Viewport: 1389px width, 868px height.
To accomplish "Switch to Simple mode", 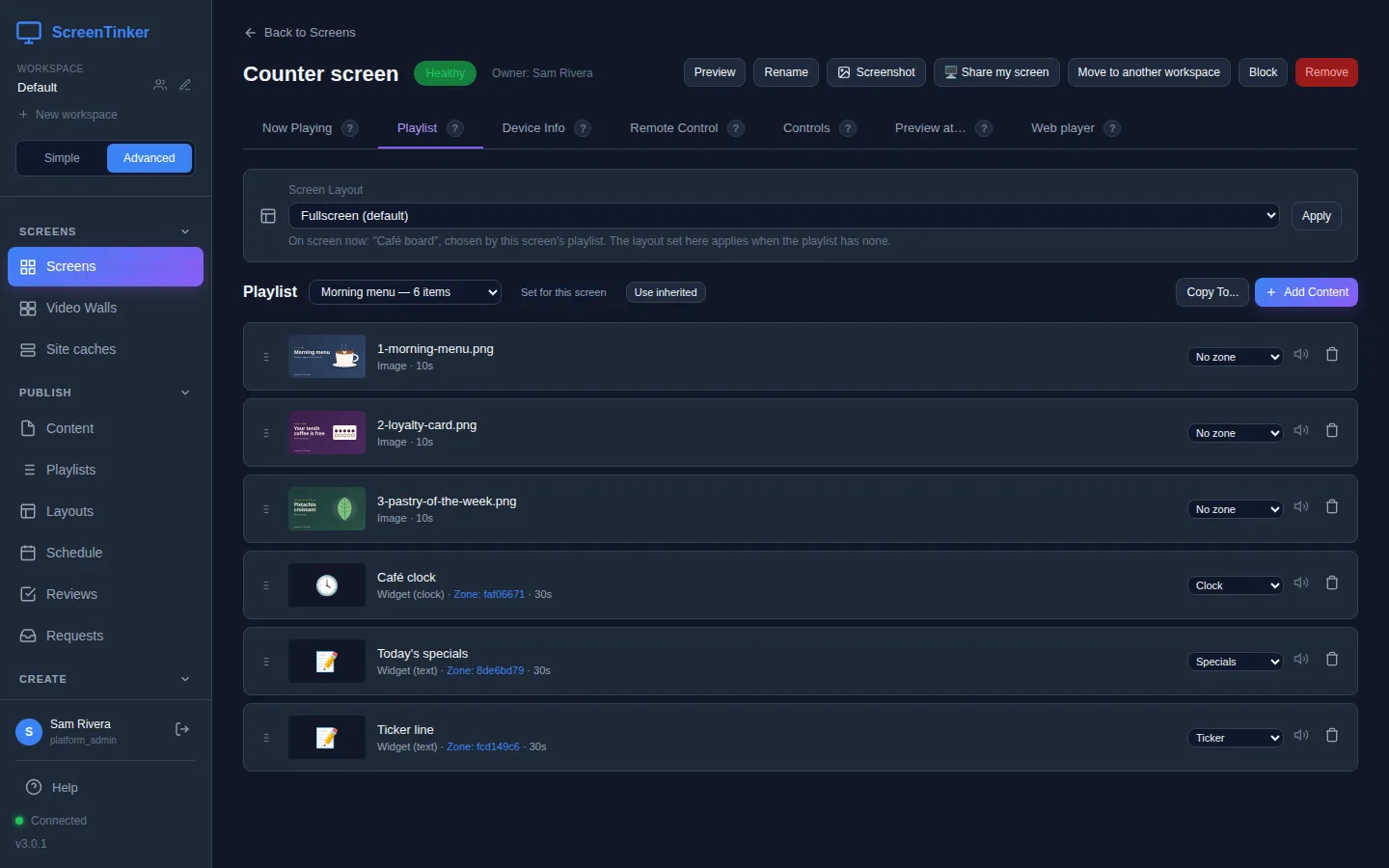I will [62, 158].
